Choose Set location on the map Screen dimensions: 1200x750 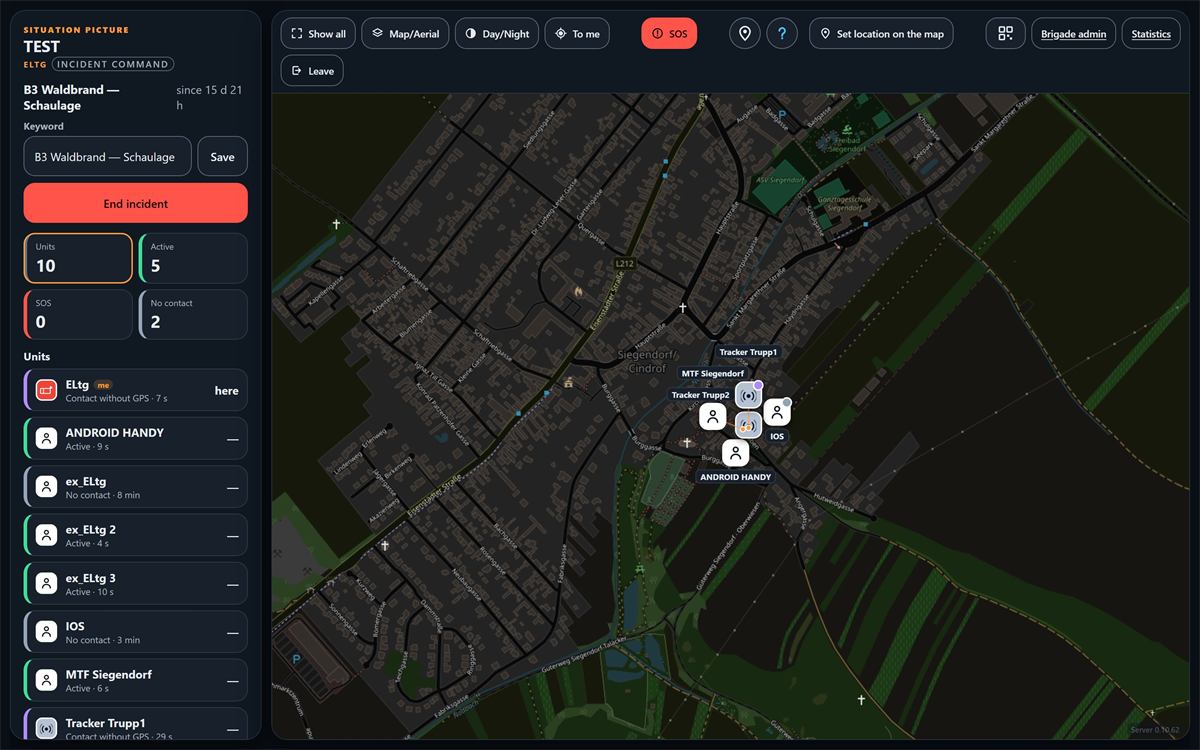click(x=881, y=34)
